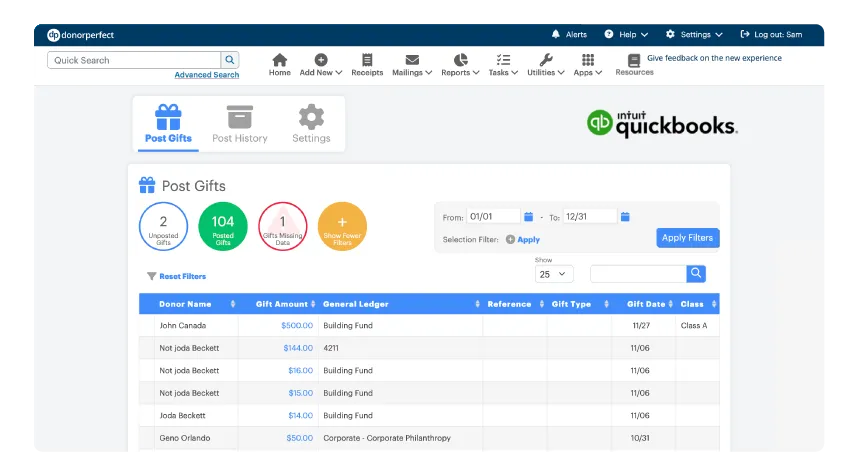Click the Reset Filters funnel icon

152,276
